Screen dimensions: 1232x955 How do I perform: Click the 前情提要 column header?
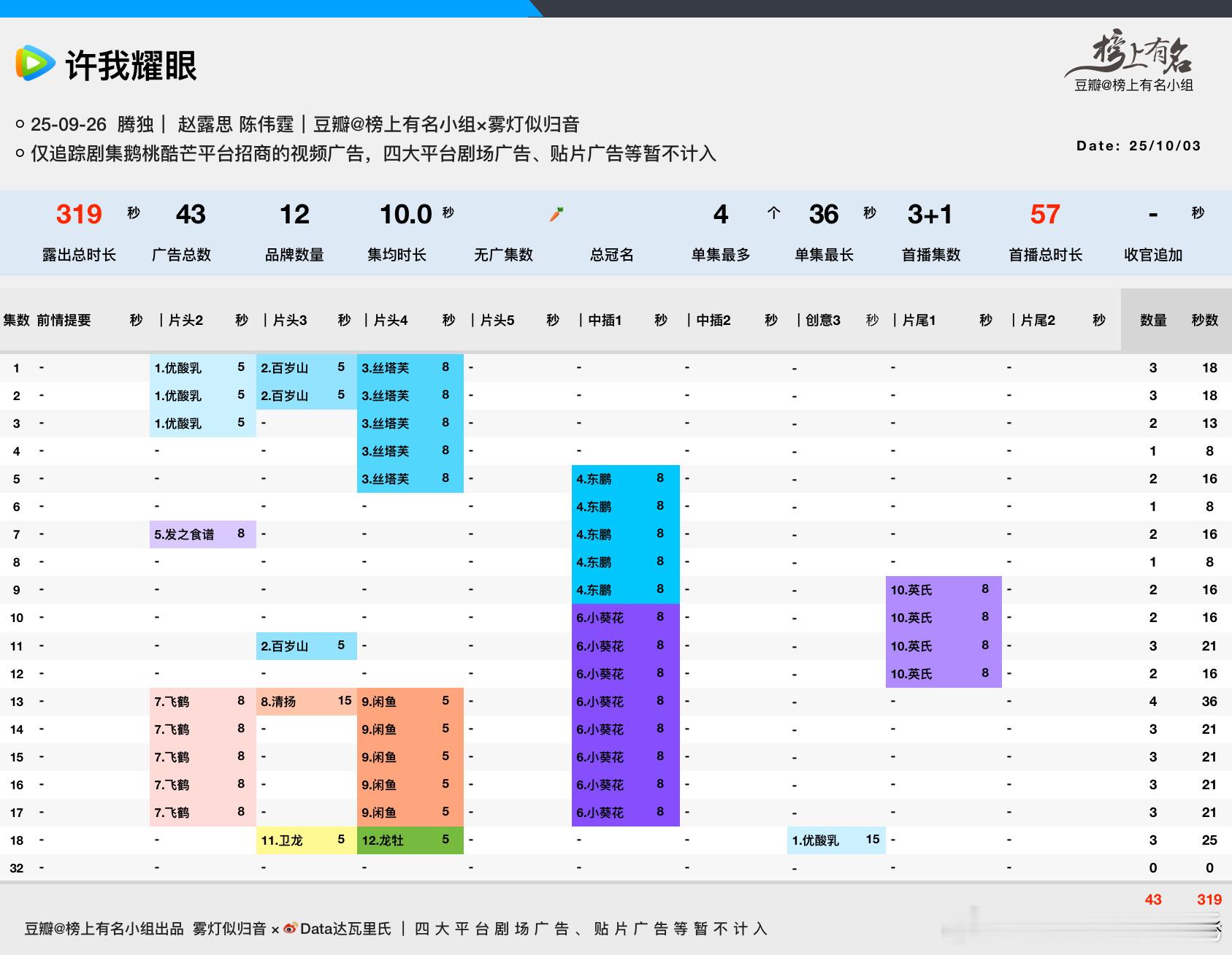coord(64,320)
